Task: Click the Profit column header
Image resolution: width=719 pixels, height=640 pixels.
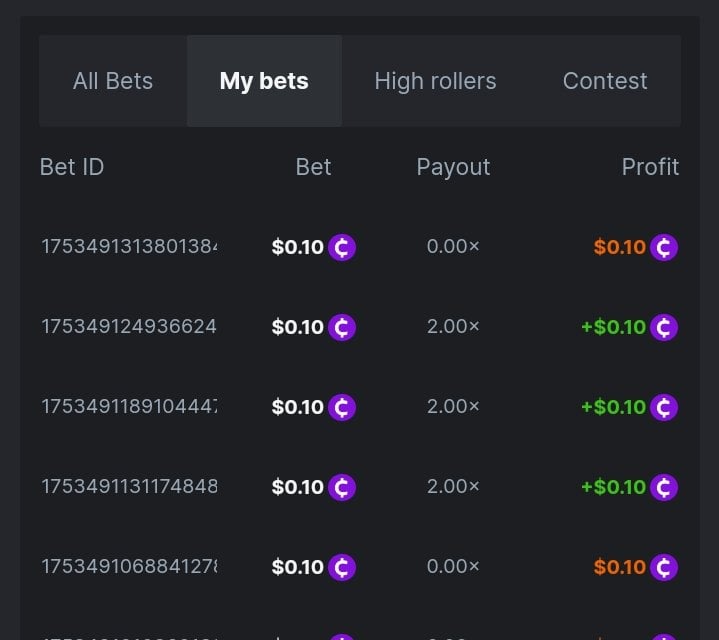Action: [650, 167]
